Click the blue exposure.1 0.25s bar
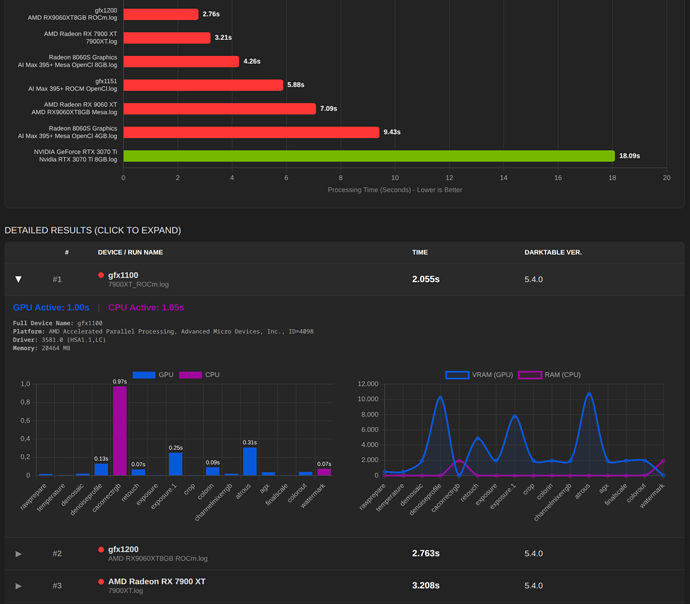The width and height of the screenshot is (690, 604). tap(175, 464)
